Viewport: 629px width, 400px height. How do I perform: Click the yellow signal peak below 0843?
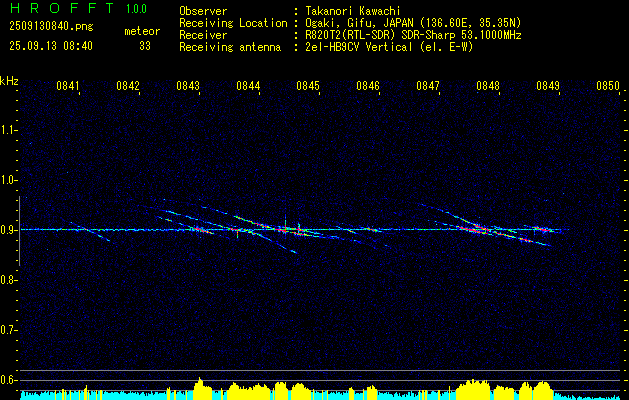tap(203, 388)
